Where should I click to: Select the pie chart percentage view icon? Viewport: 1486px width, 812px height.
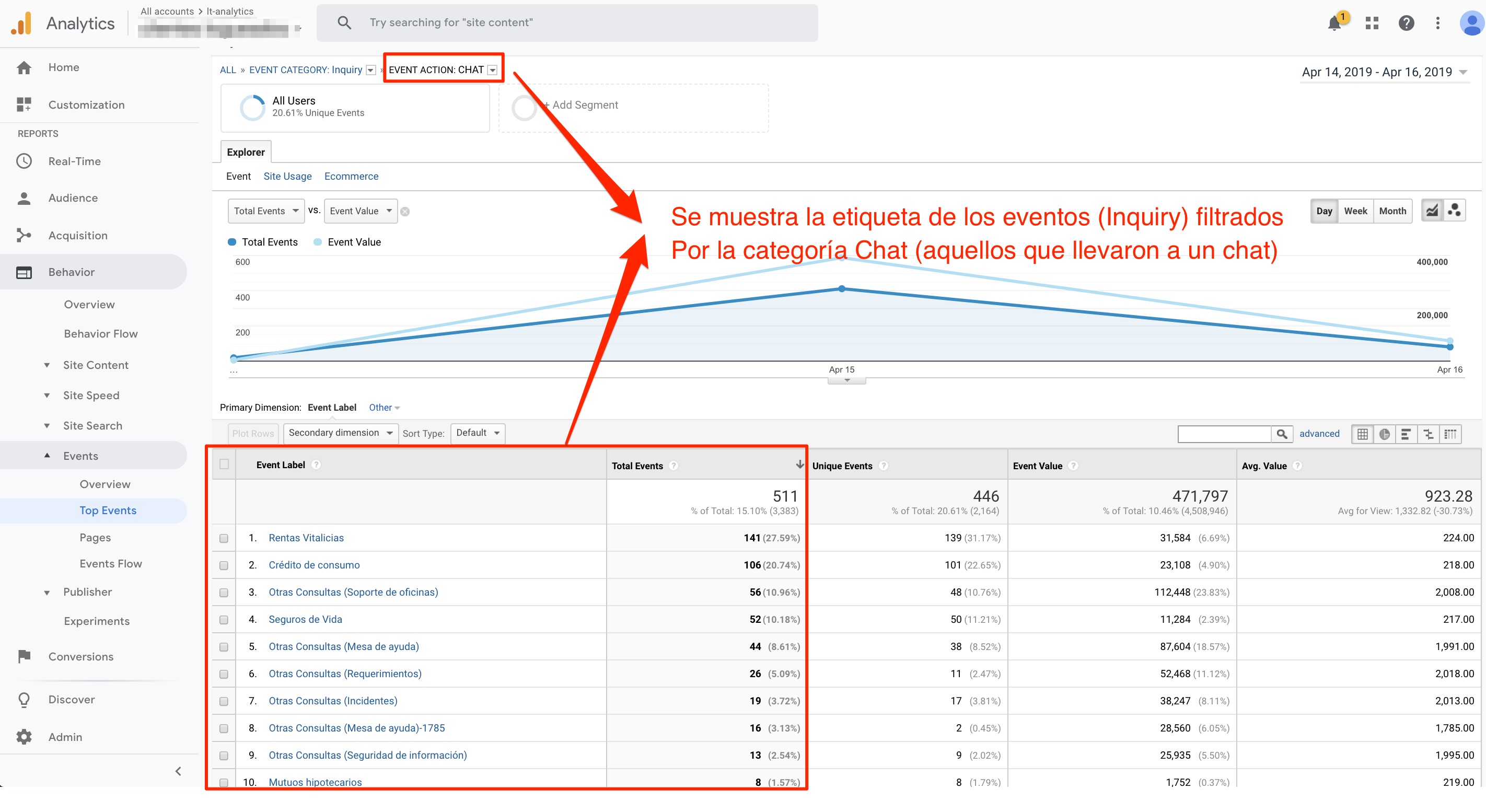coord(1385,434)
